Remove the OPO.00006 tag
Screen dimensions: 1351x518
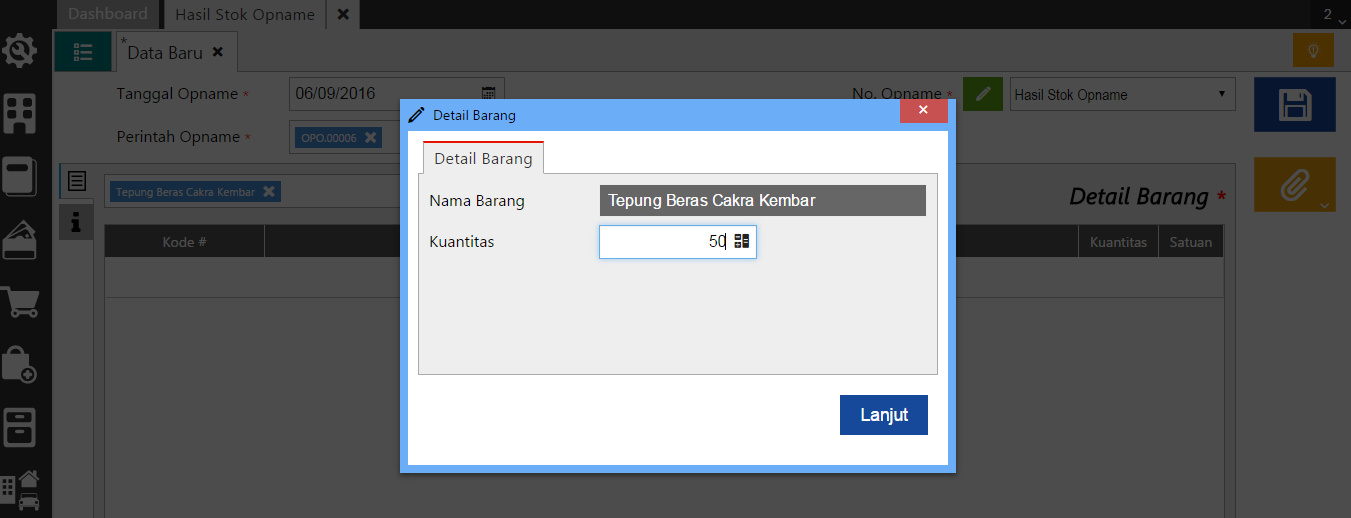click(370, 138)
